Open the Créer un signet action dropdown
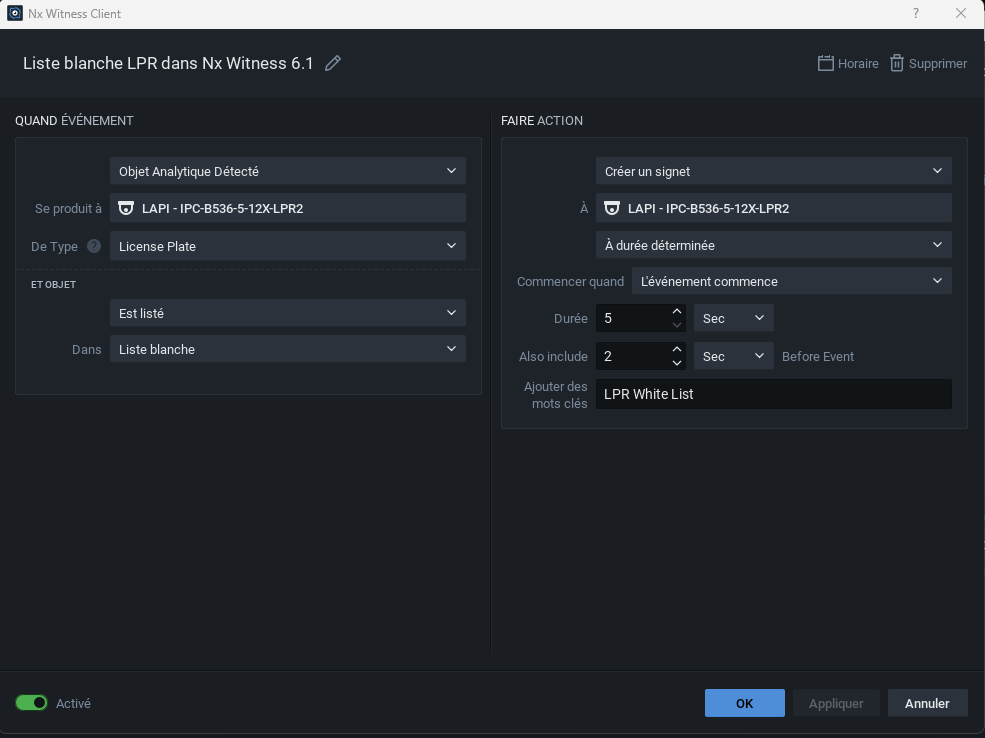985x738 pixels. 773,171
